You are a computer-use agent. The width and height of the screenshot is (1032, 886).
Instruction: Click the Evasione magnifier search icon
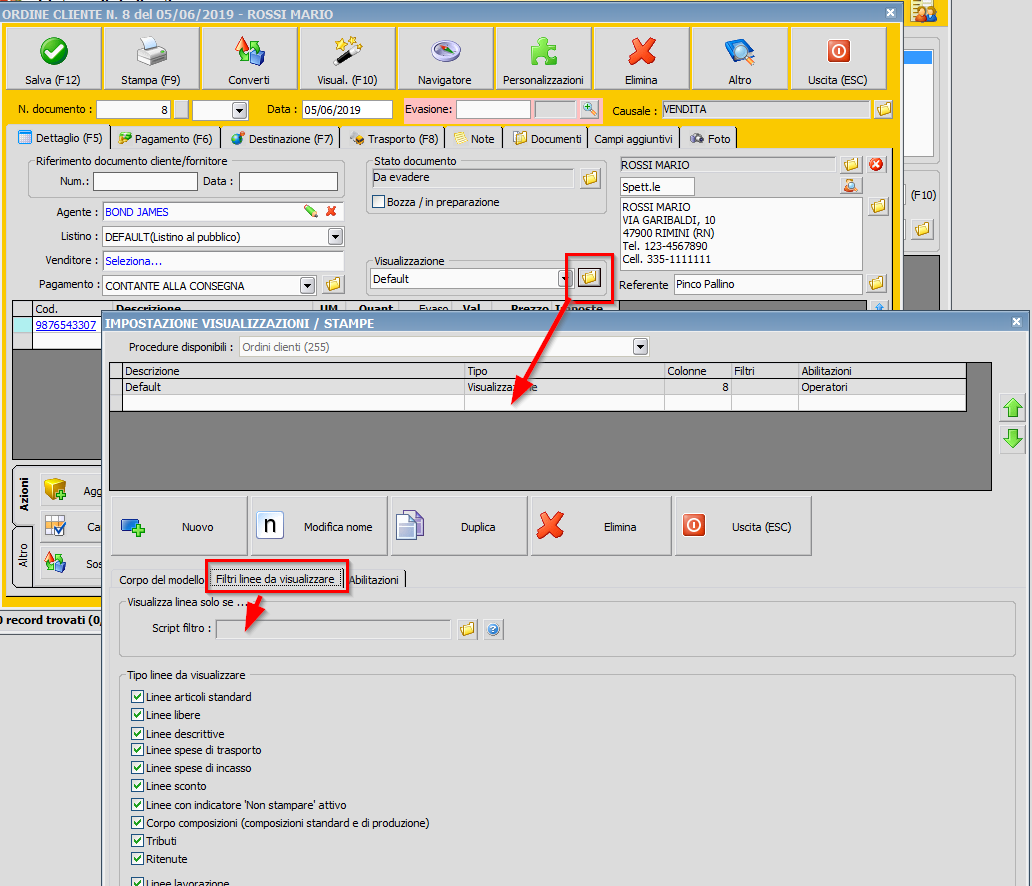point(589,109)
